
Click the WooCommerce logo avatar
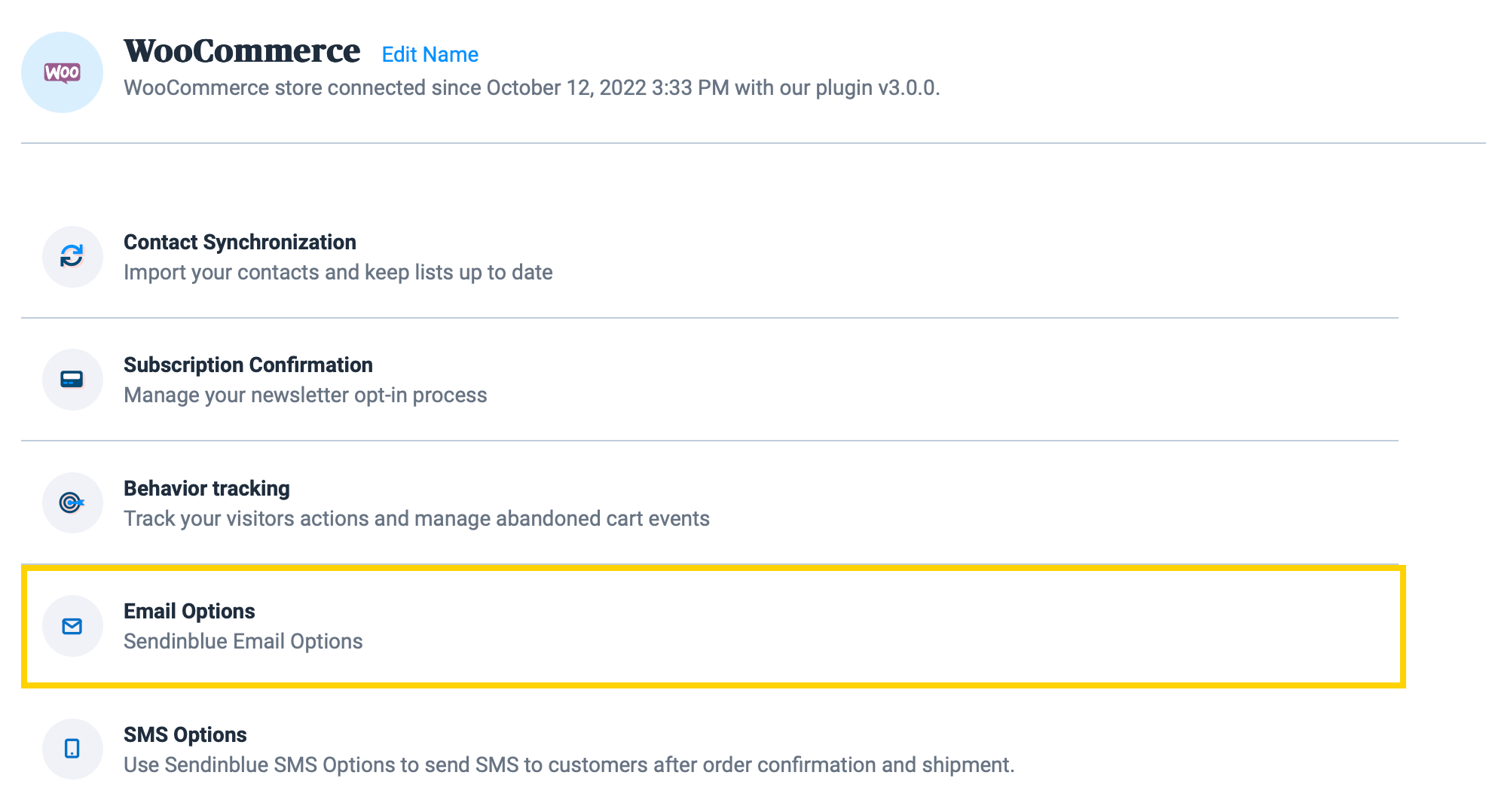pos(62,72)
